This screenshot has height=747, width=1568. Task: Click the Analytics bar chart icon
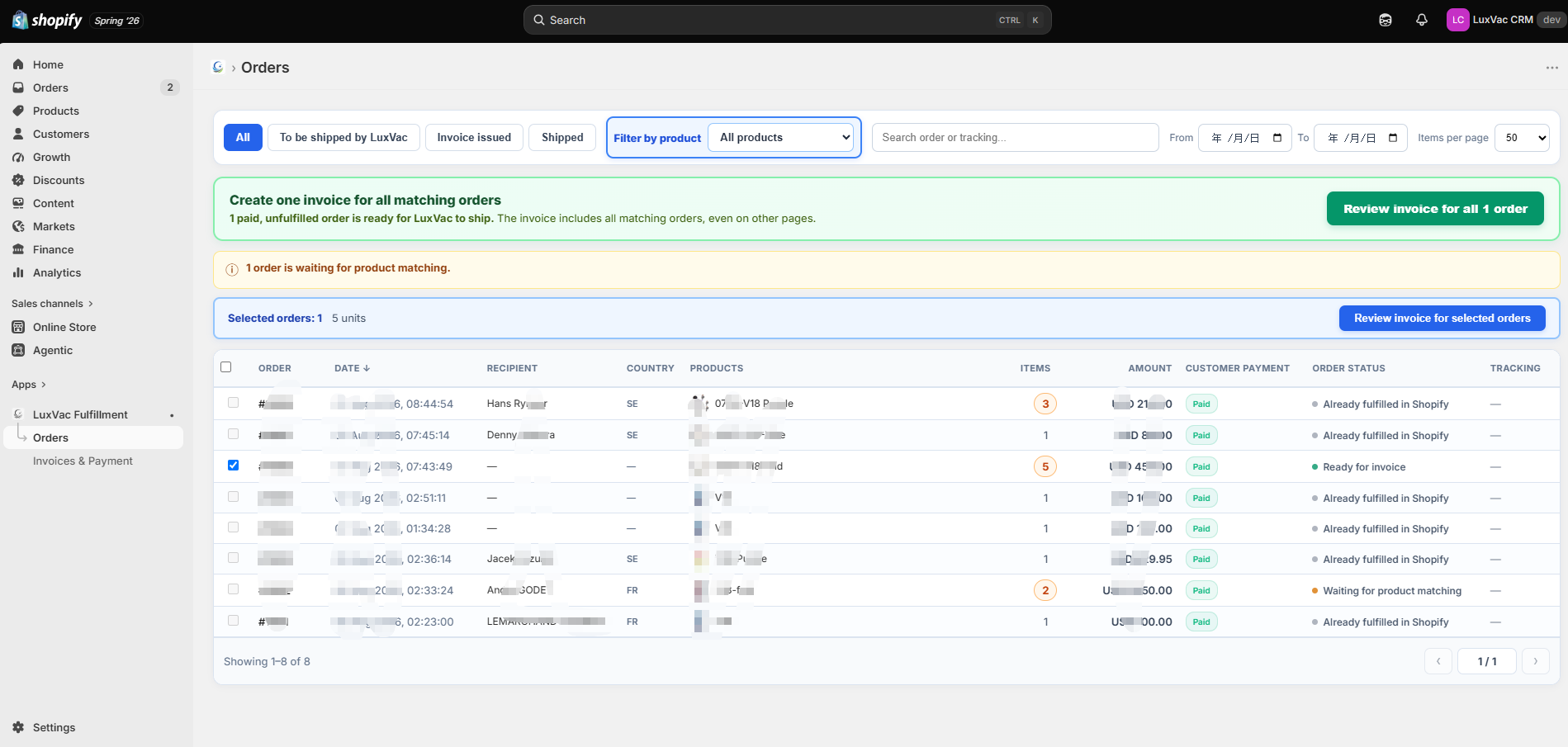point(18,272)
